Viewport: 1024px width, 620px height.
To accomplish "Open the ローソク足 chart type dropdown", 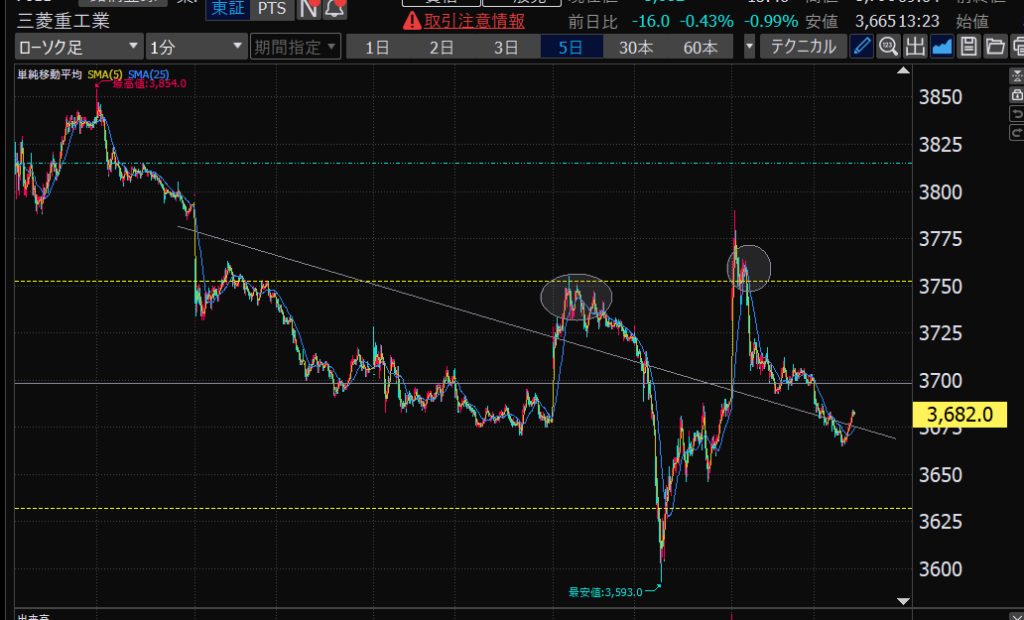I will 78,46.
